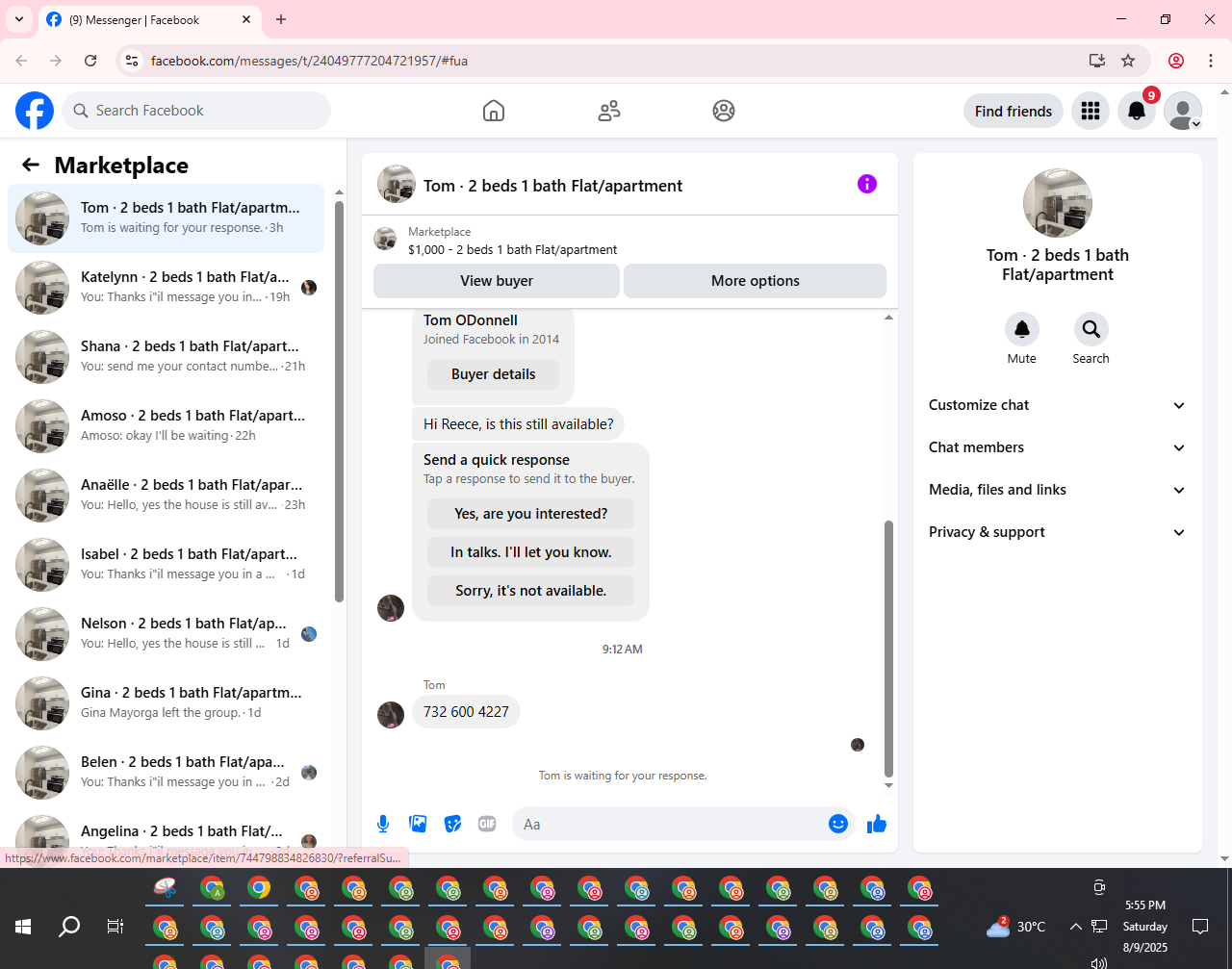Click the conversation list scrollbar
1232x969 pixels.
(339, 400)
